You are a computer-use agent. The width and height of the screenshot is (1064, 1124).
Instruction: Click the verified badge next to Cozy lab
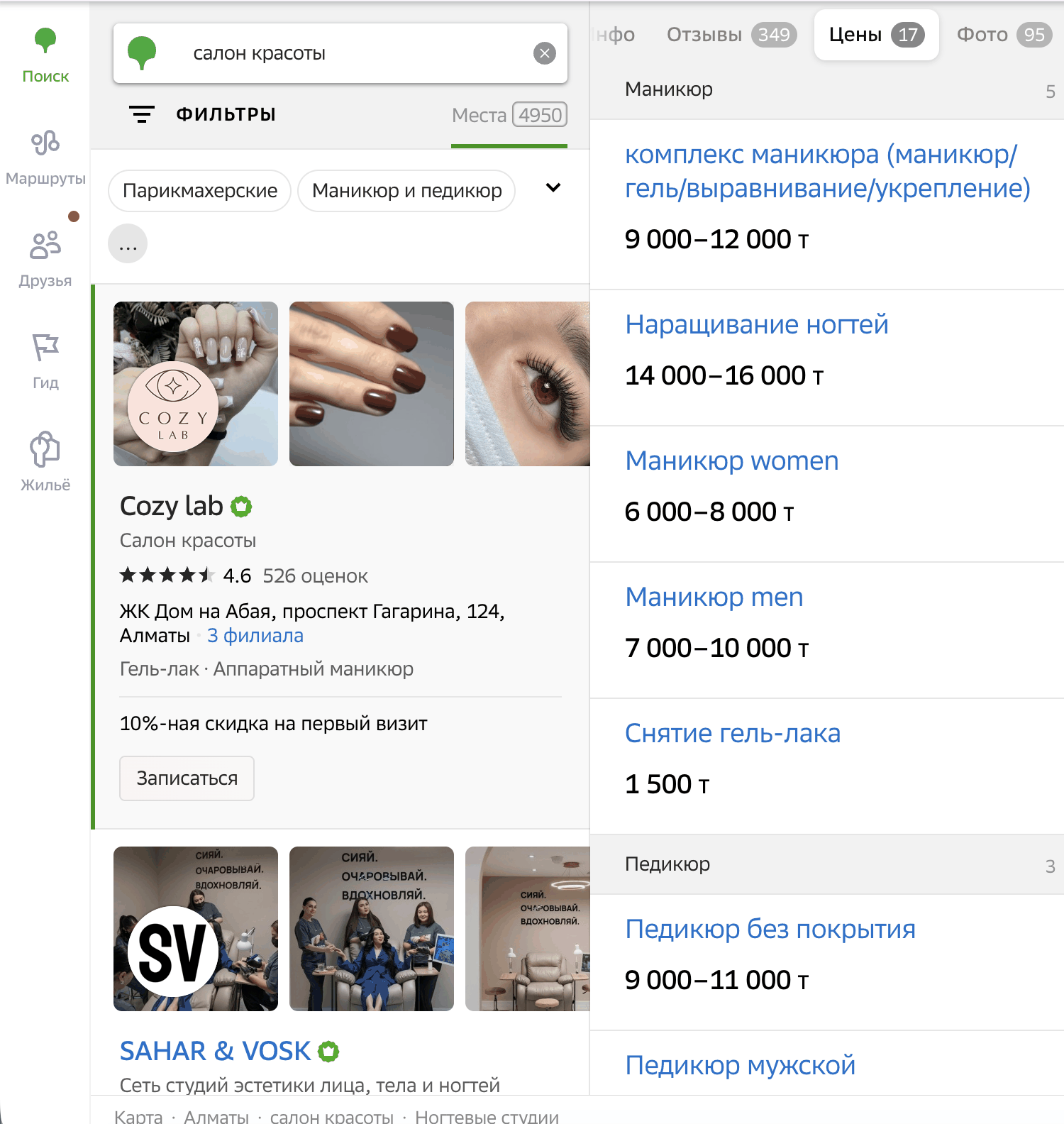click(241, 507)
